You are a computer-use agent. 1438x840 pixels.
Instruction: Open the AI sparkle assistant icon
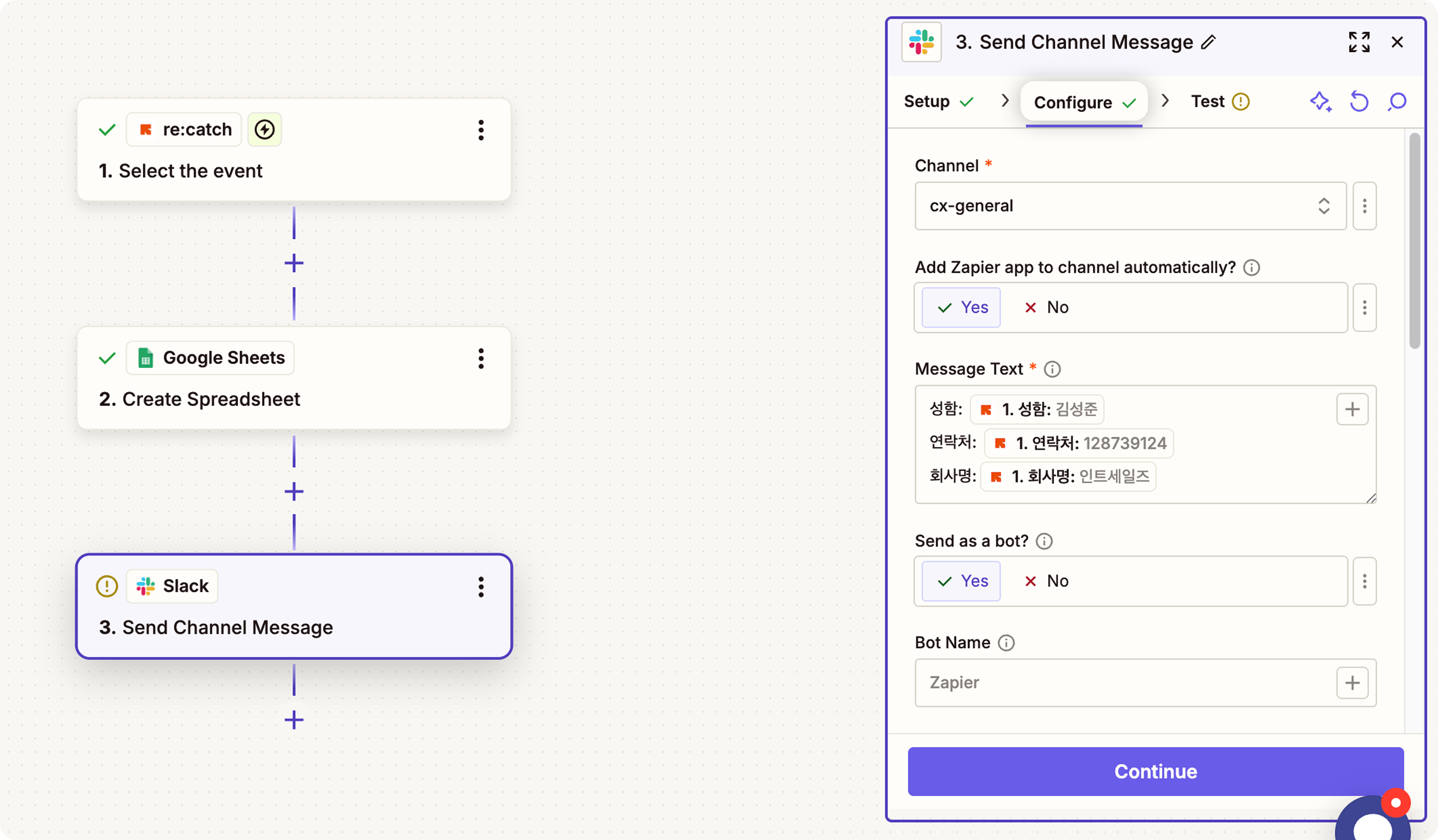[x=1321, y=102]
